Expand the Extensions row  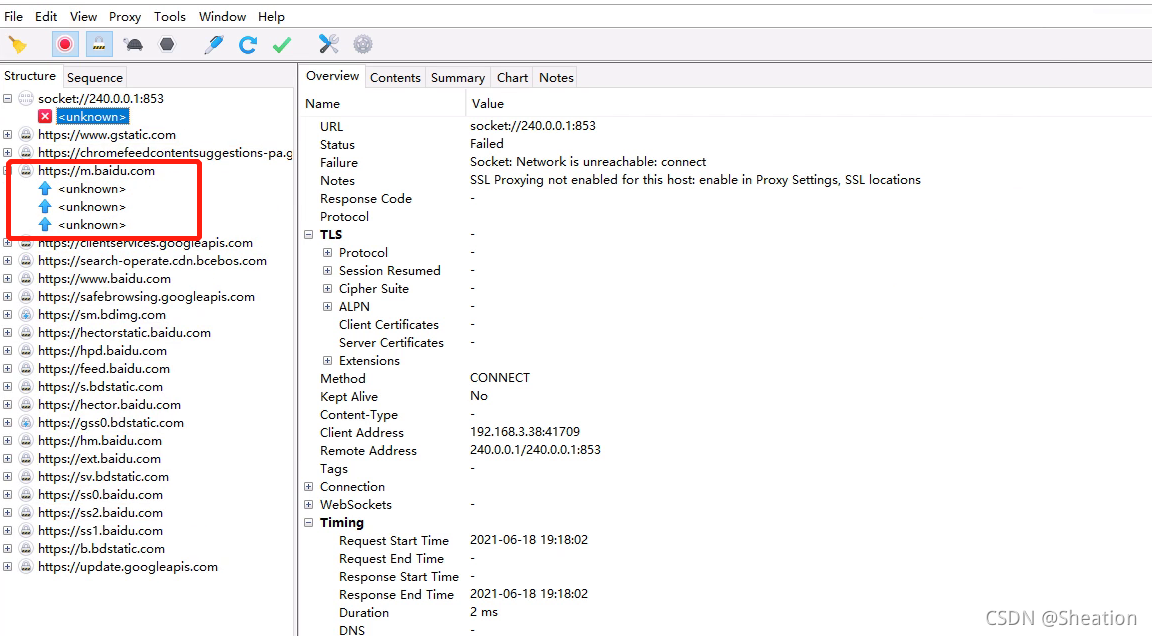click(328, 361)
